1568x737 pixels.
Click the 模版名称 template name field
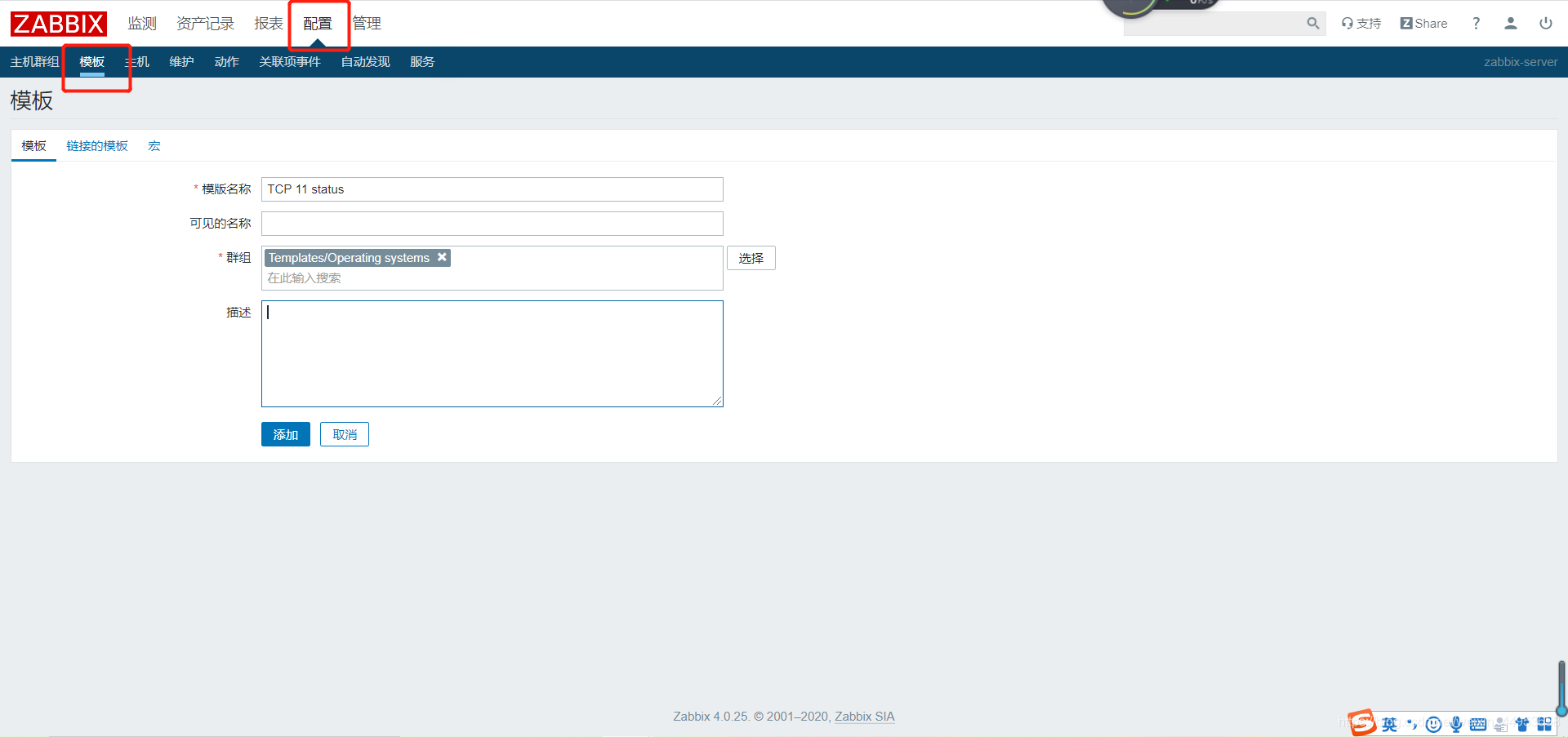[x=492, y=189]
